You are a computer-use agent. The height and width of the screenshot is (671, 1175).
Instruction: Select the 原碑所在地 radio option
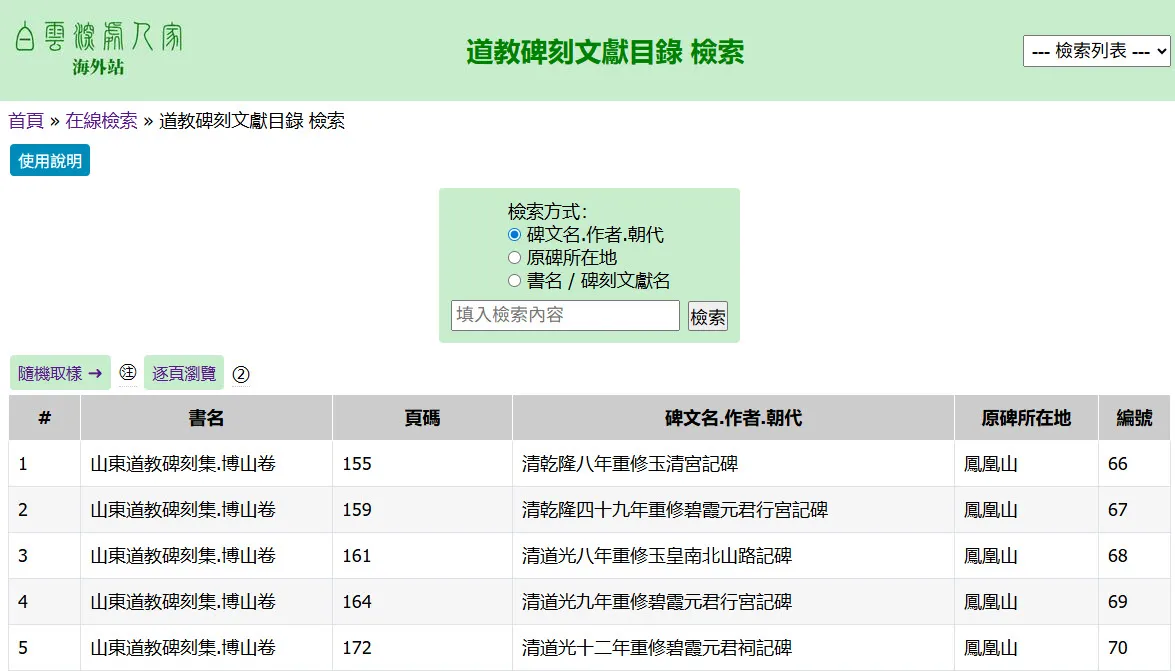(515, 258)
